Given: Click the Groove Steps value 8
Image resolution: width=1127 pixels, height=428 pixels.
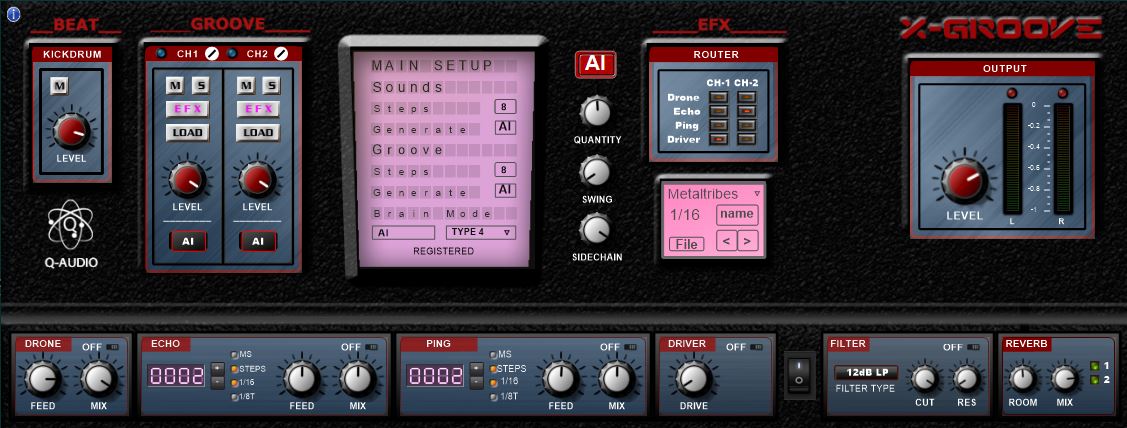Looking at the screenshot, I should [505, 170].
